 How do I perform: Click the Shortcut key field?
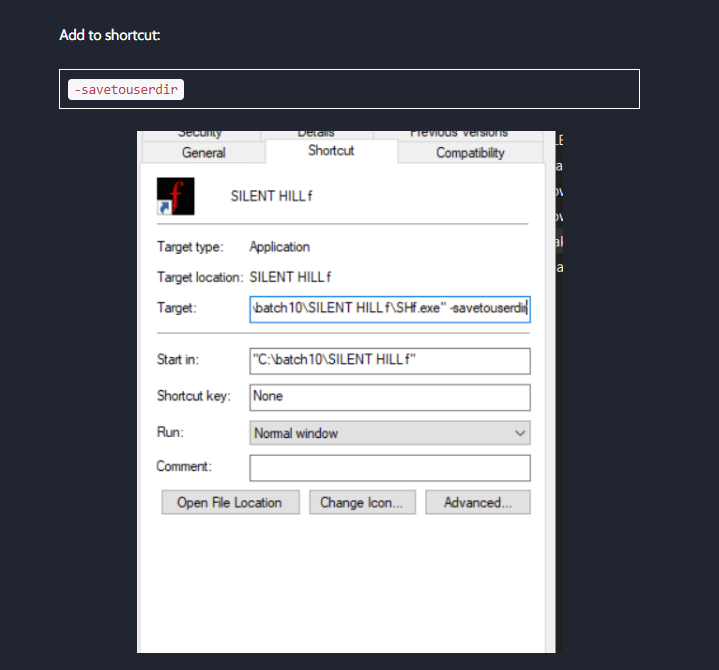(390, 397)
